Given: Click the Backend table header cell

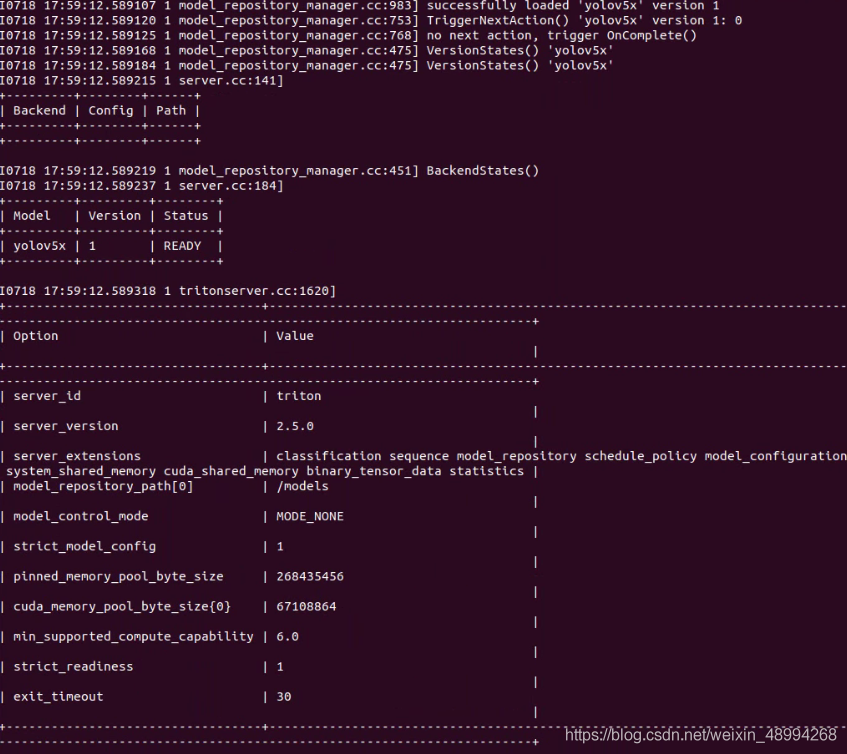Looking at the screenshot, I should click(39, 111).
